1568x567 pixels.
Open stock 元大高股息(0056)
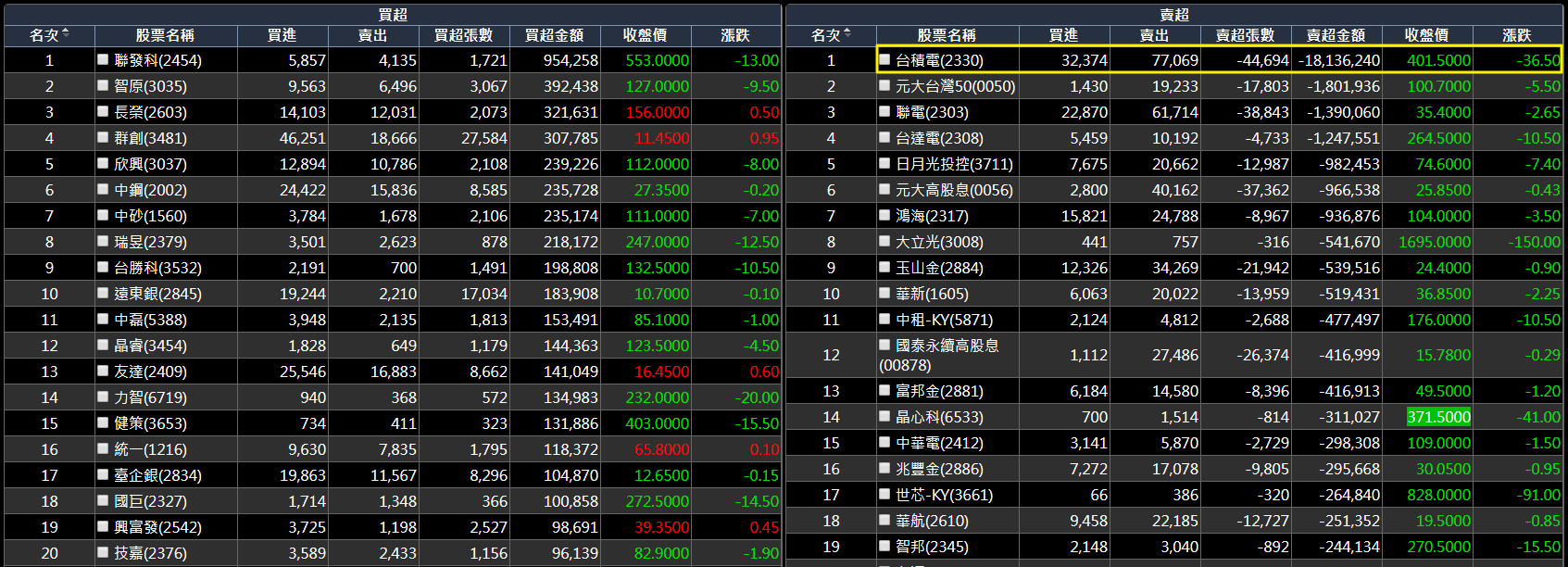[x=954, y=190]
